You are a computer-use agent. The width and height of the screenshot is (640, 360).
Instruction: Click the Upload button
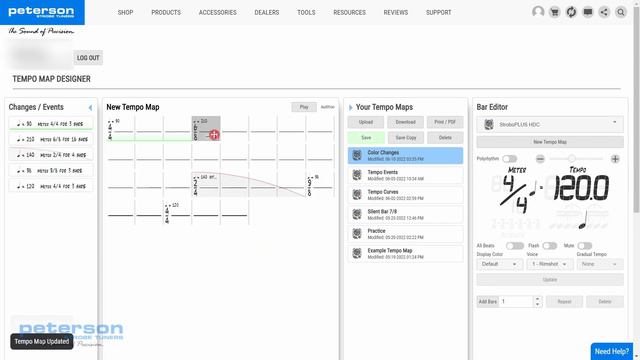point(366,122)
